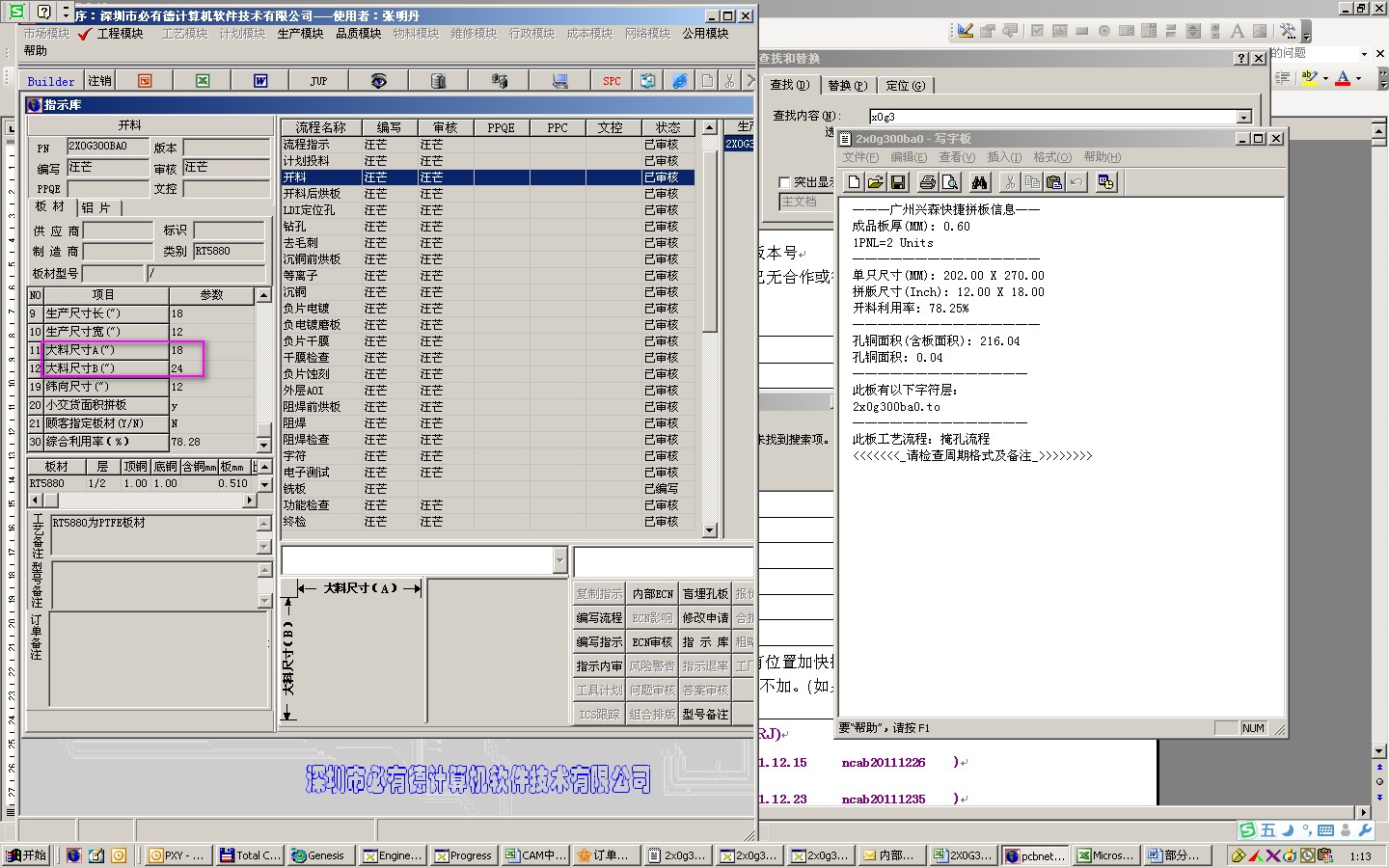
Task: Print the WordPad document via the printer icon
Action: coord(928,182)
